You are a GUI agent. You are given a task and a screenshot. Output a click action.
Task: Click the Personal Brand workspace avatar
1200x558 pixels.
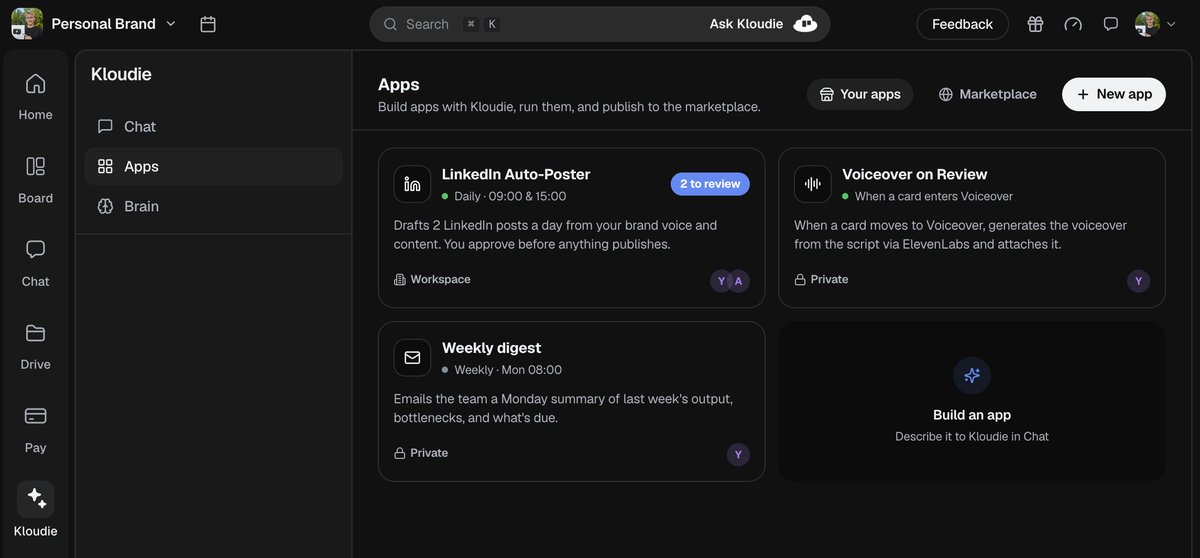(27, 23)
